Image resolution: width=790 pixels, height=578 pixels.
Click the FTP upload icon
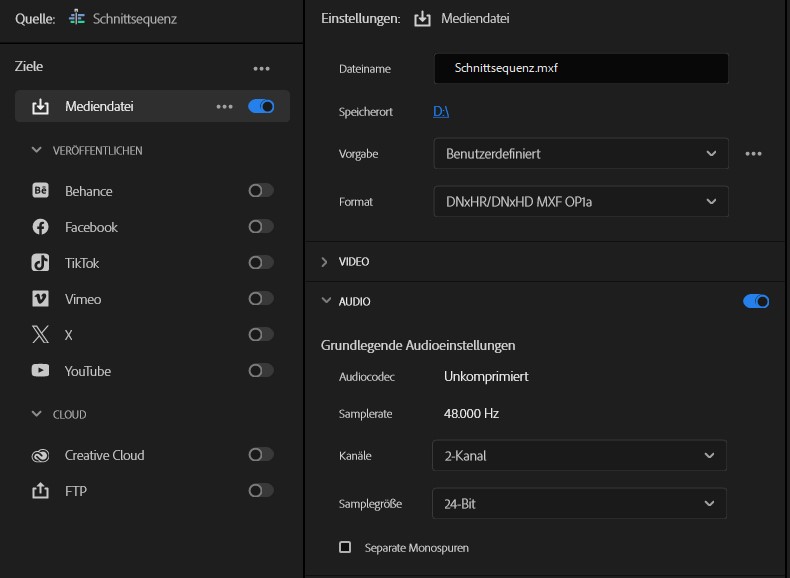pyautogui.click(x=41, y=491)
